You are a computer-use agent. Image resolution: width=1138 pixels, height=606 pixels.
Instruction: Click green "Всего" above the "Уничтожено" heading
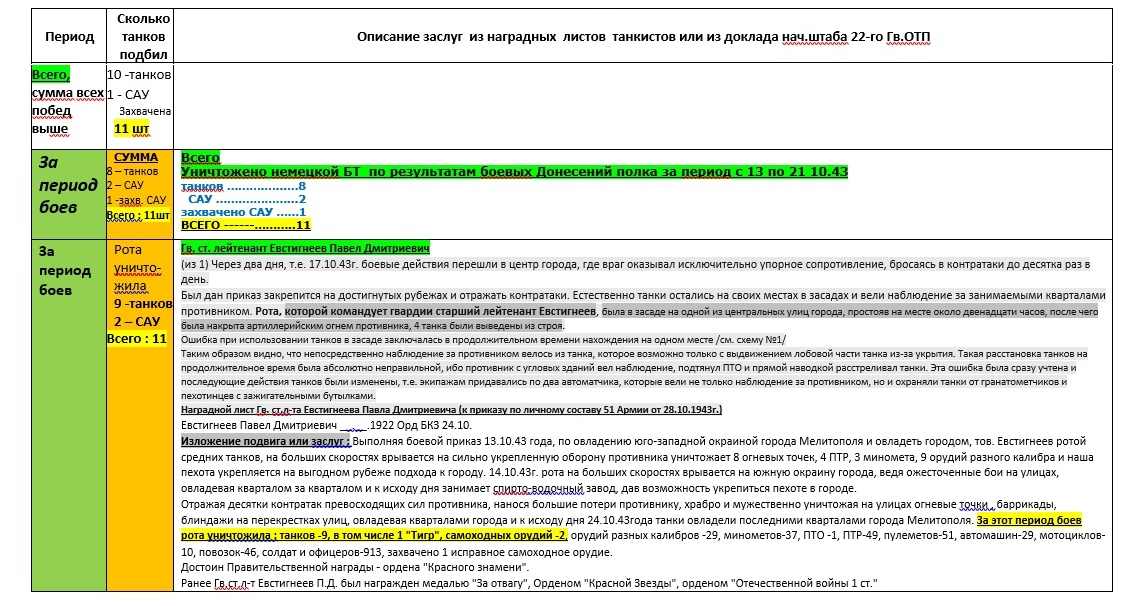[200, 157]
